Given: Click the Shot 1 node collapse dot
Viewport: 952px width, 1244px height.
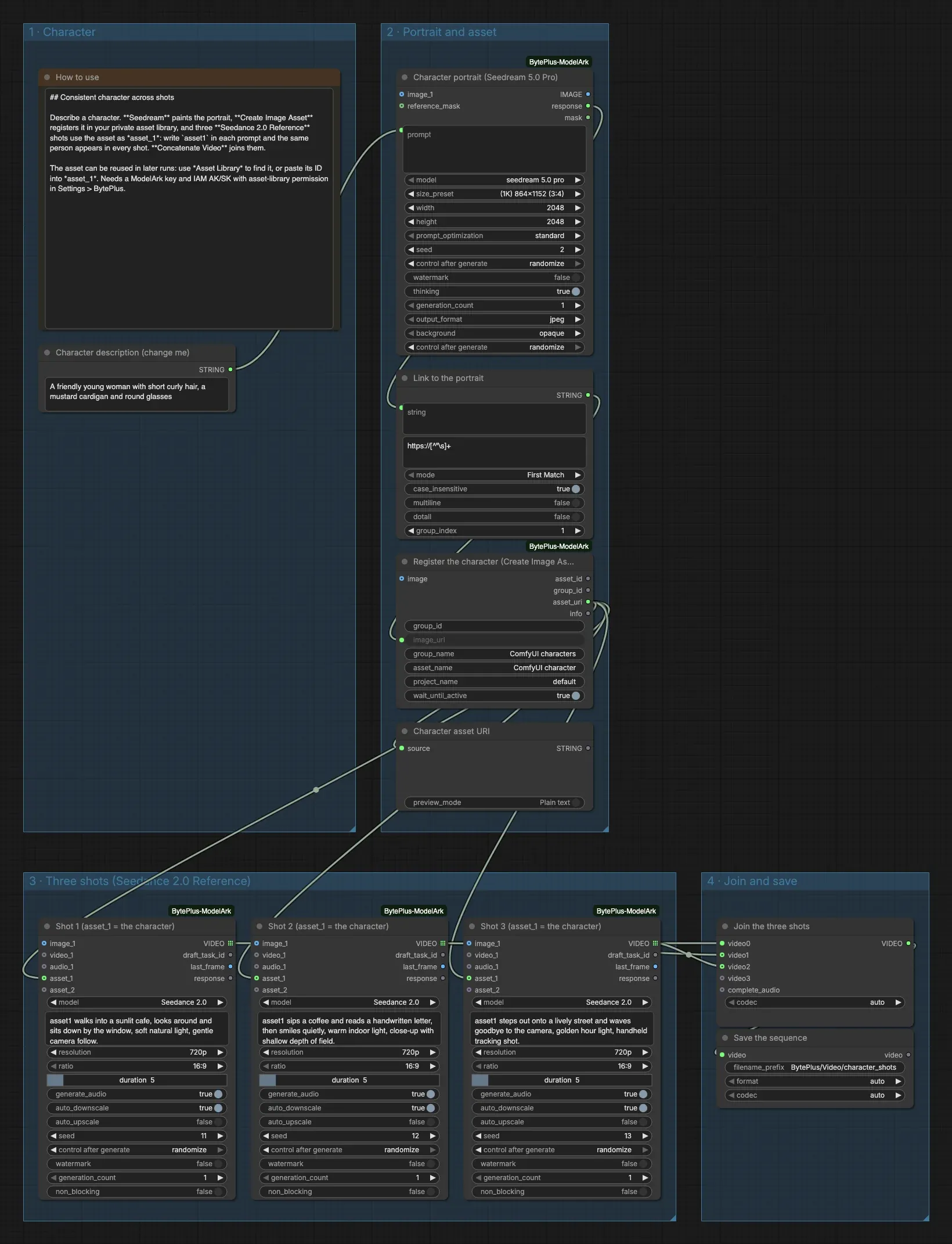Looking at the screenshot, I should [x=47, y=926].
